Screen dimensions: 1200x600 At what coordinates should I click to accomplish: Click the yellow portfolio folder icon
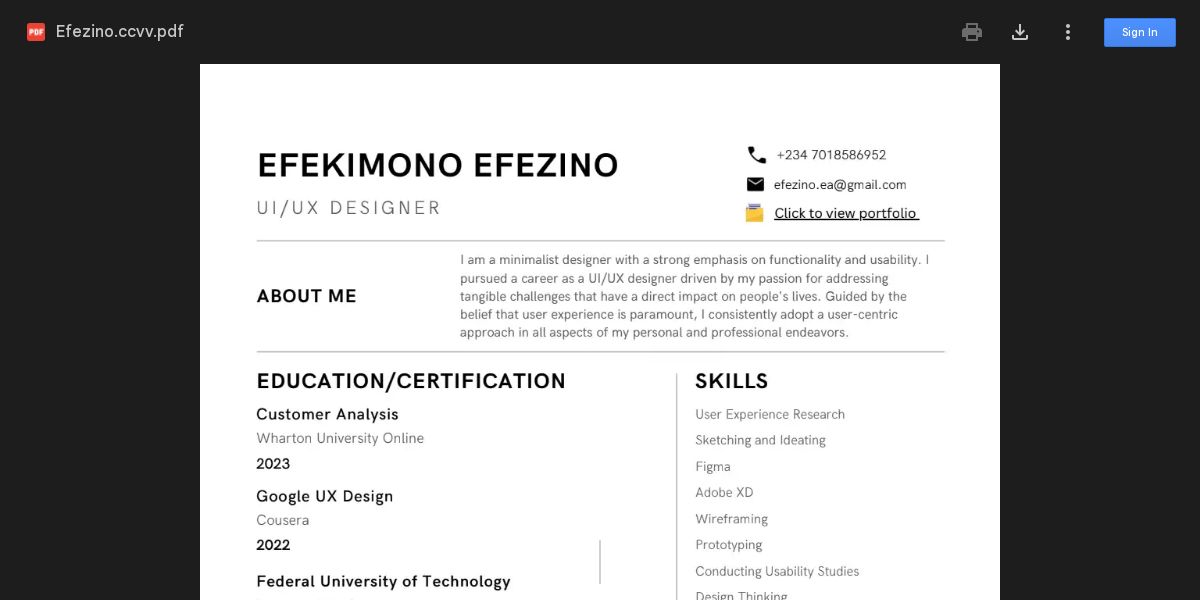pos(754,213)
